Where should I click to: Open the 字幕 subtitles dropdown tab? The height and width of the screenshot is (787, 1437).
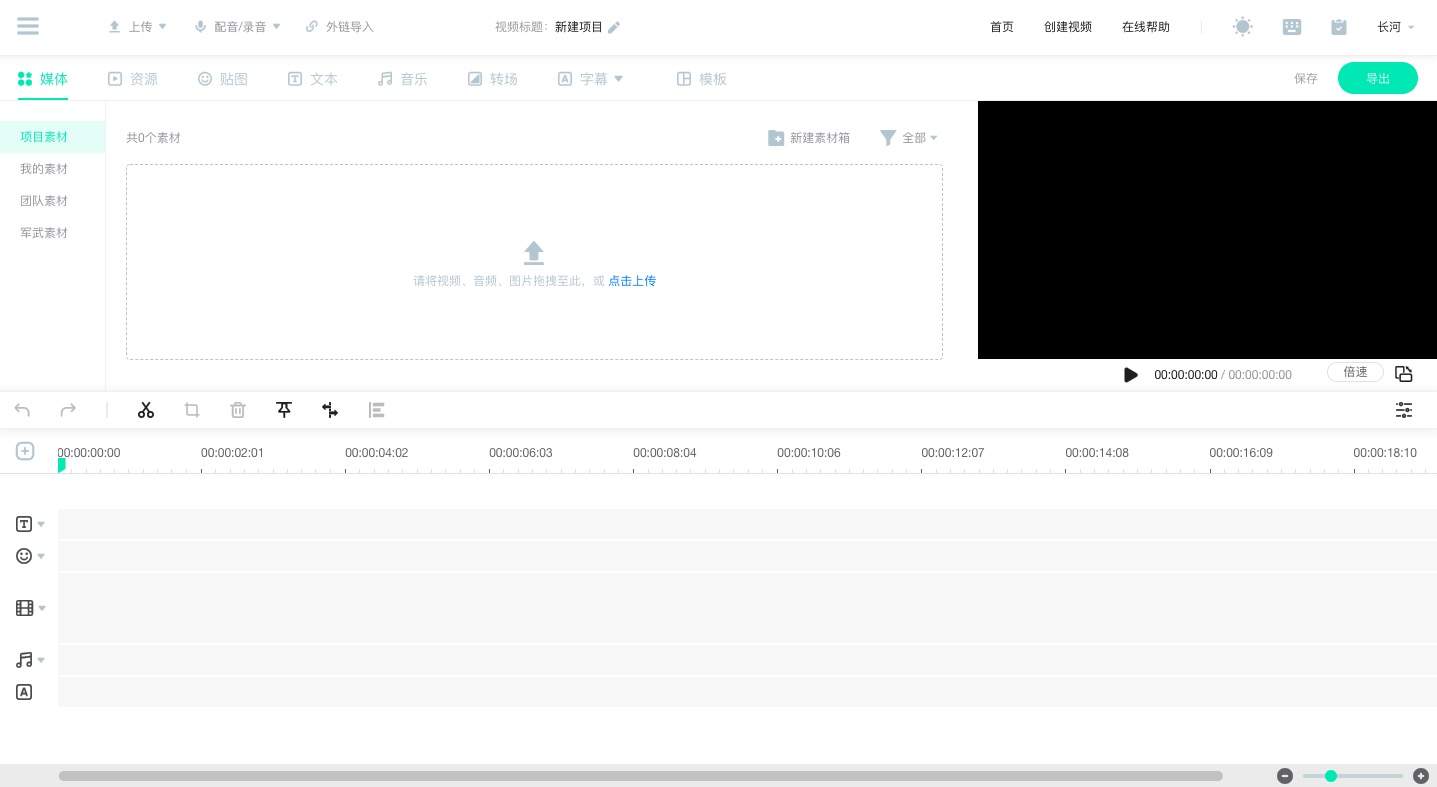click(590, 79)
